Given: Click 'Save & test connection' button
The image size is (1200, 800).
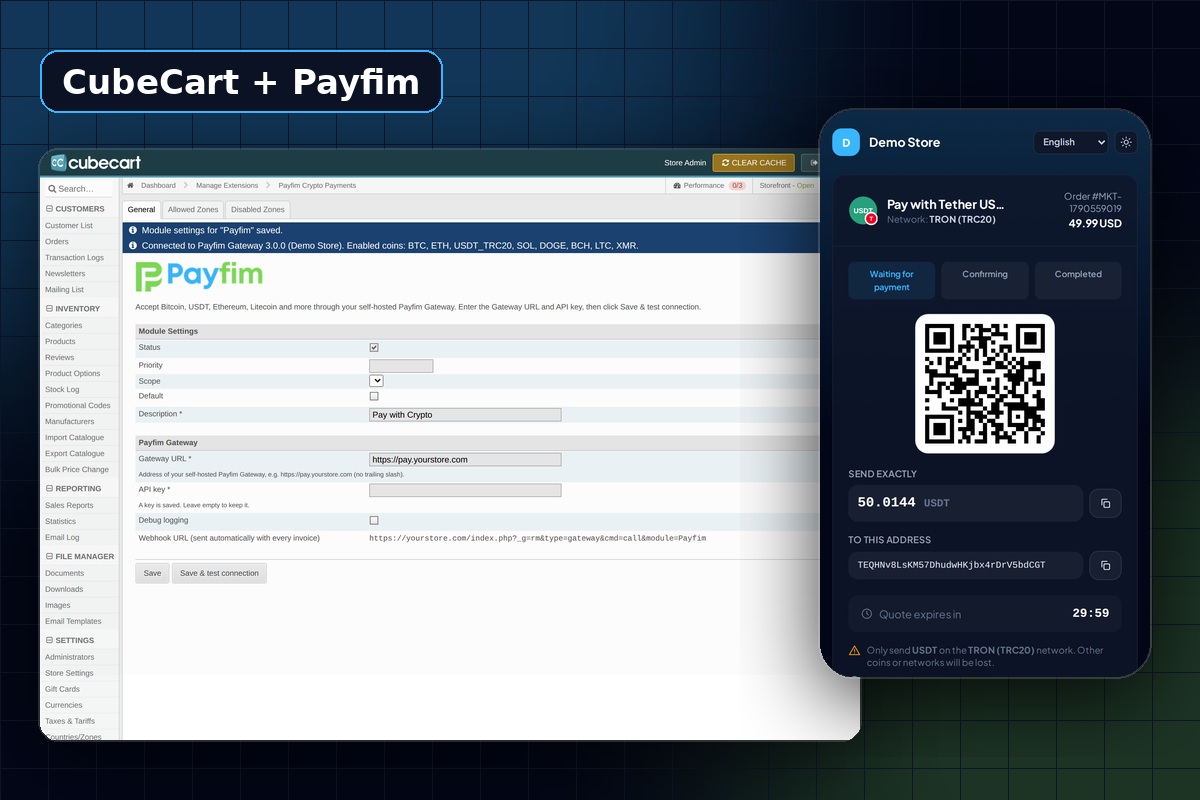Looking at the screenshot, I should [219, 573].
